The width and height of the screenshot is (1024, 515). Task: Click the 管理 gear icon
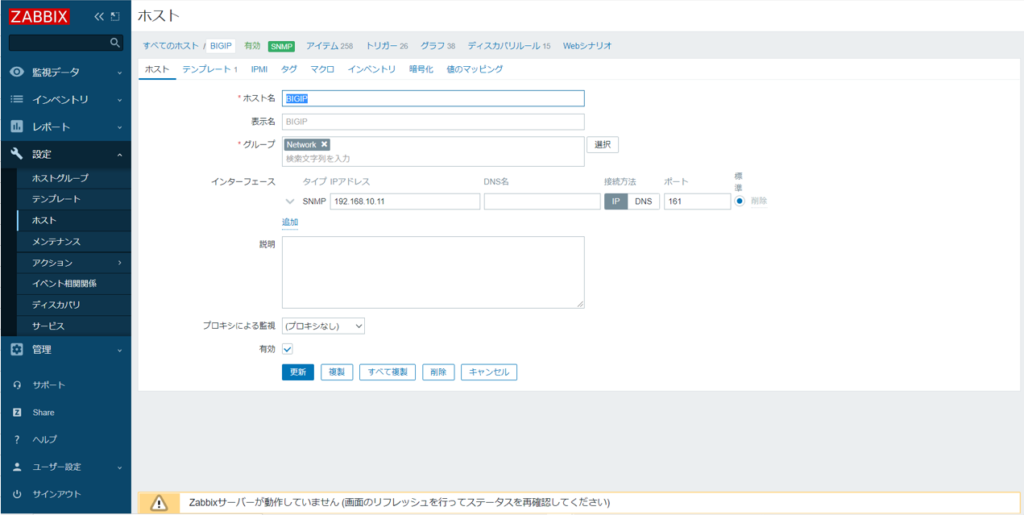(16, 350)
